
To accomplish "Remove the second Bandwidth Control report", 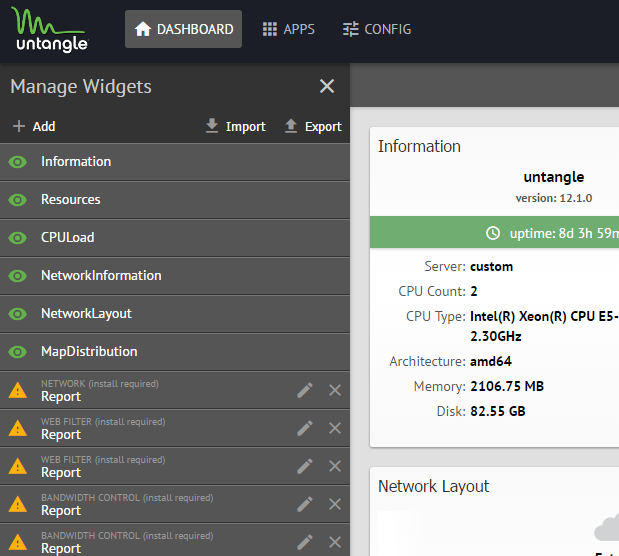I will 335,542.
